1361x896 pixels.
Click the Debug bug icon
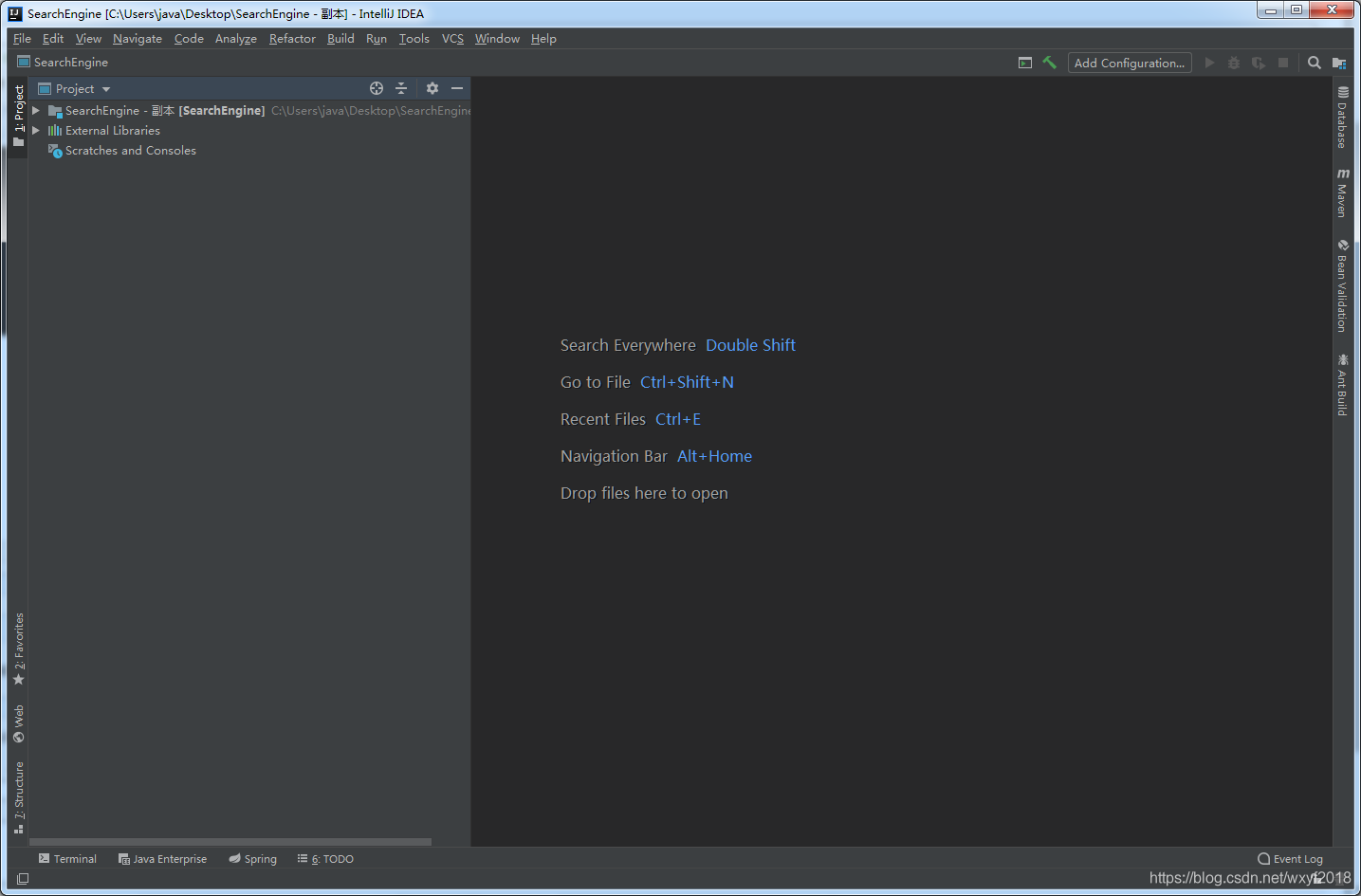(1234, 63)
